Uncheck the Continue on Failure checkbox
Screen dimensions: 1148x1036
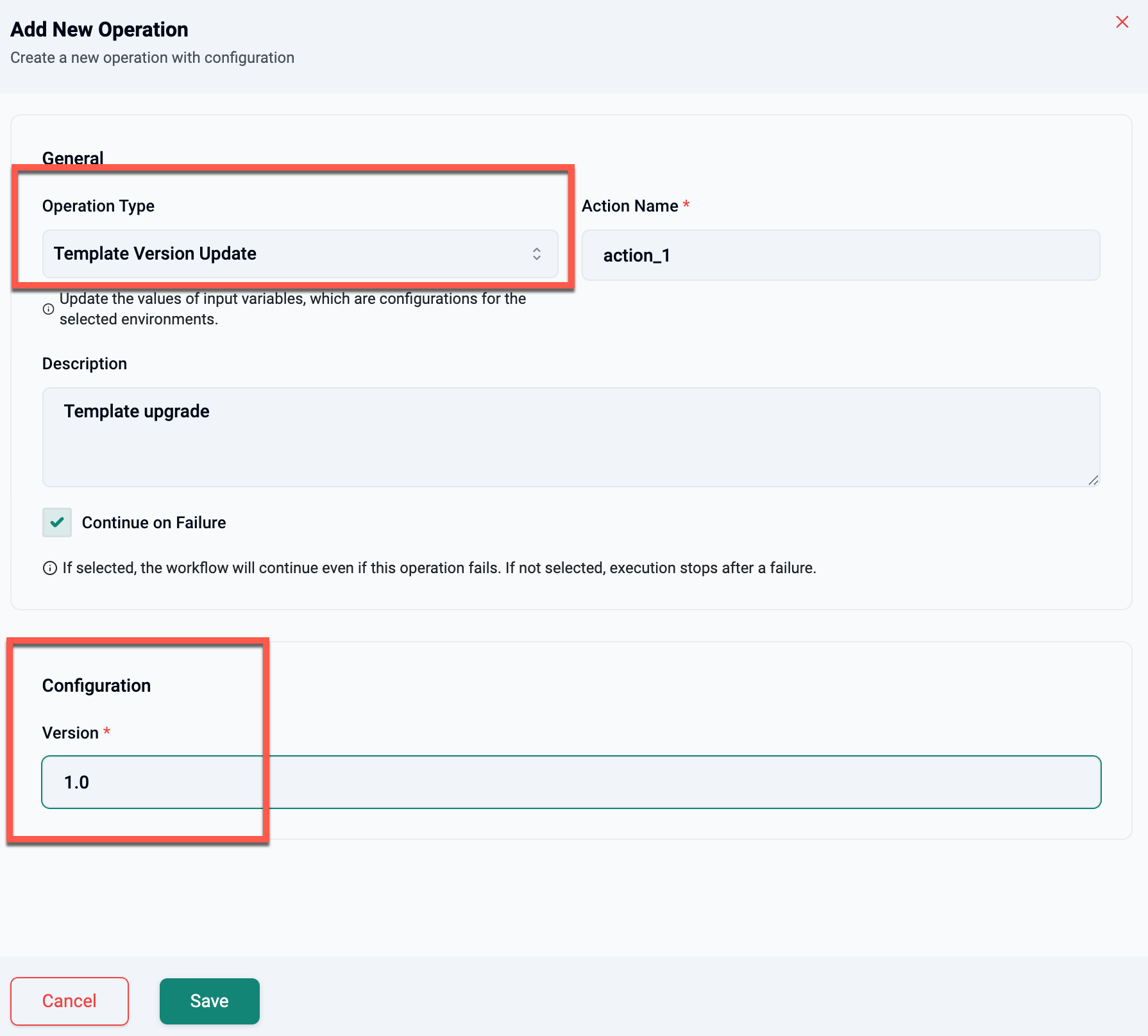57,522
